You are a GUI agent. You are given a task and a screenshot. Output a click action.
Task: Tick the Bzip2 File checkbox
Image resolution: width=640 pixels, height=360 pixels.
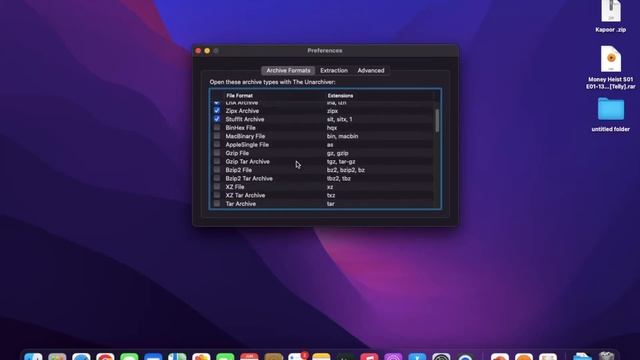click(217, 170)
